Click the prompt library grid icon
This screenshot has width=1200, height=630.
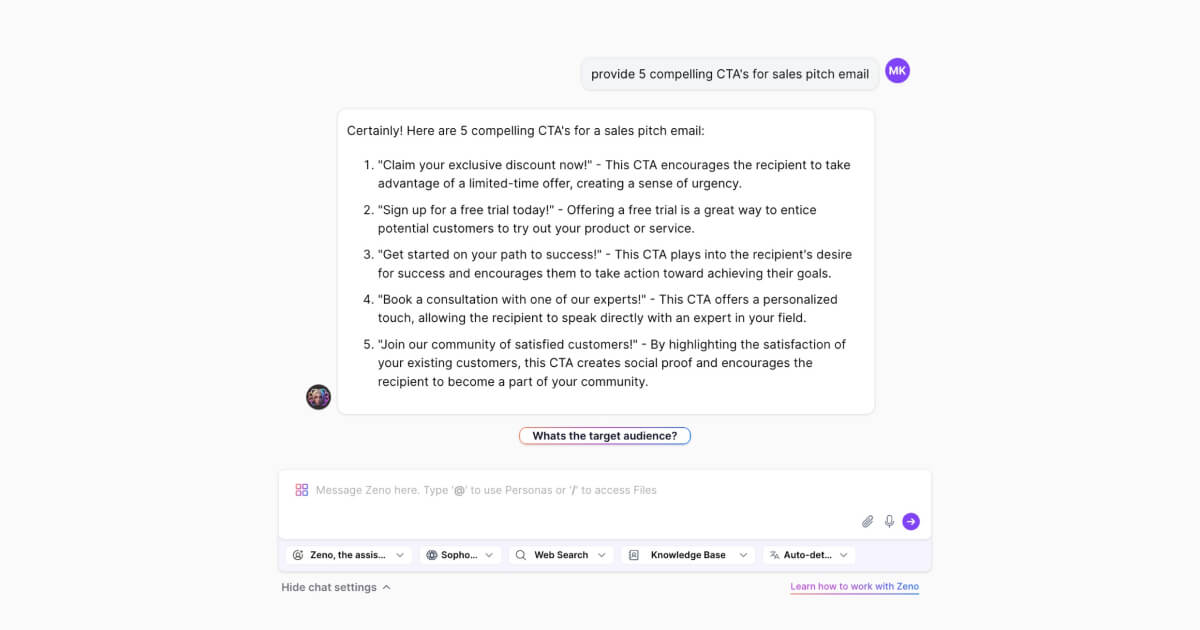click(x=301, y=490)
